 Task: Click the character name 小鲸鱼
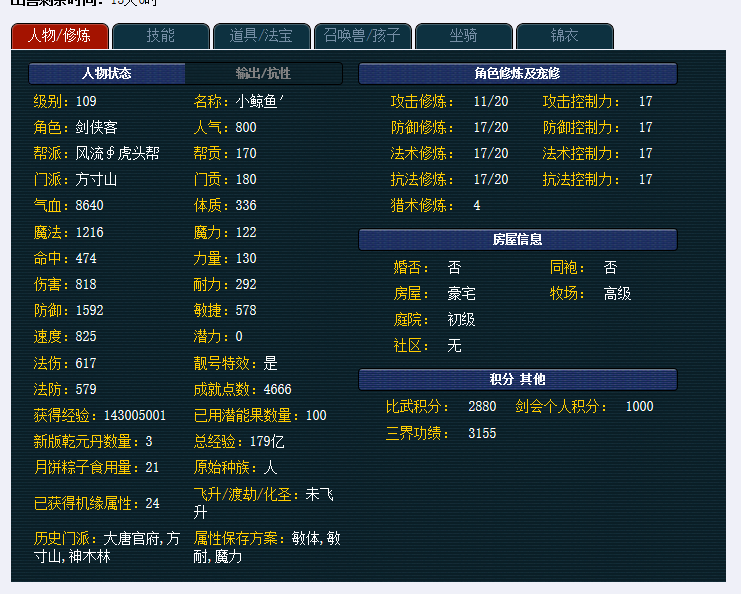pos(260,101)
